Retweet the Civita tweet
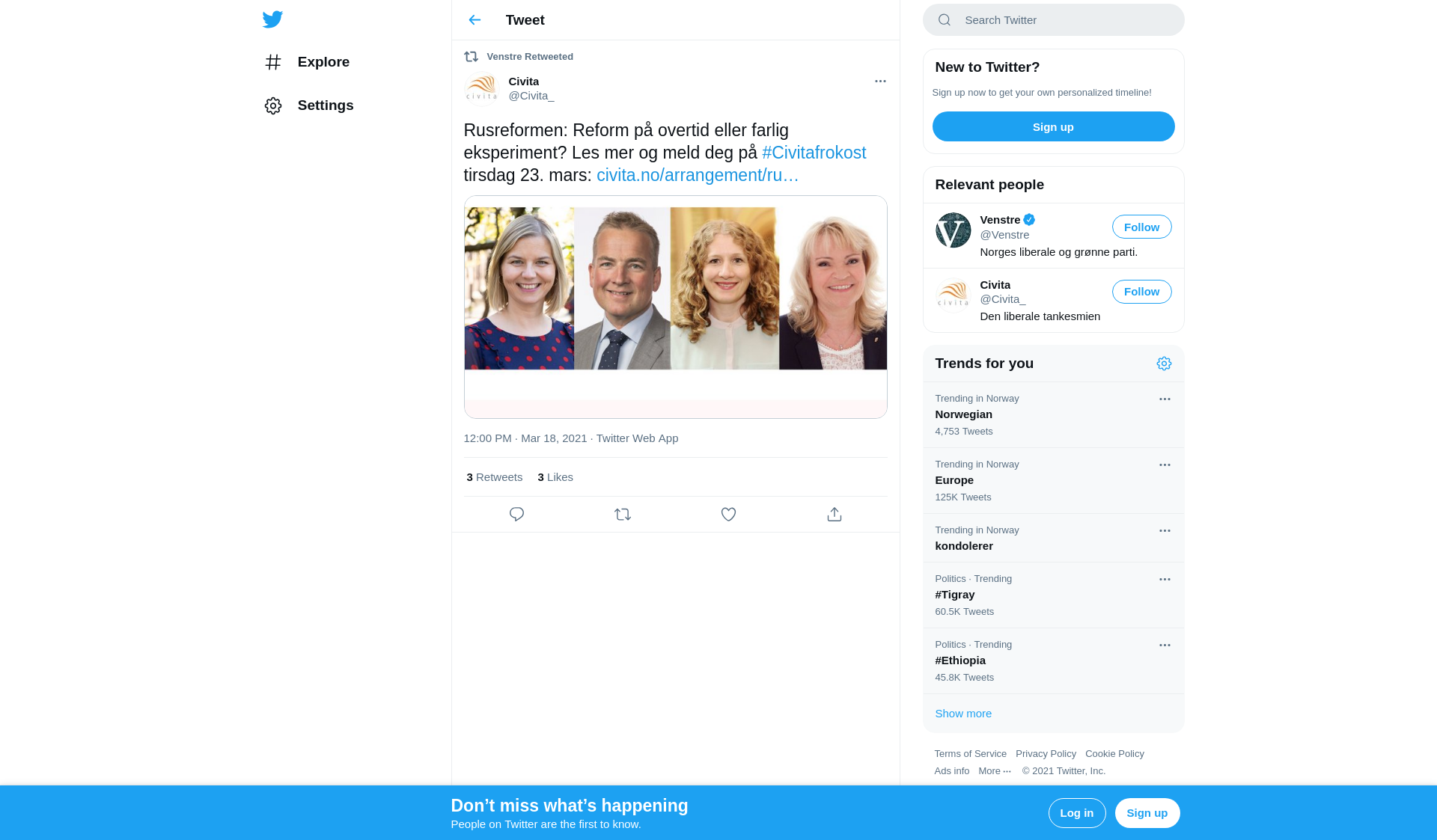This screenshot has height=840, width=1437. click(x=623, y=515)
